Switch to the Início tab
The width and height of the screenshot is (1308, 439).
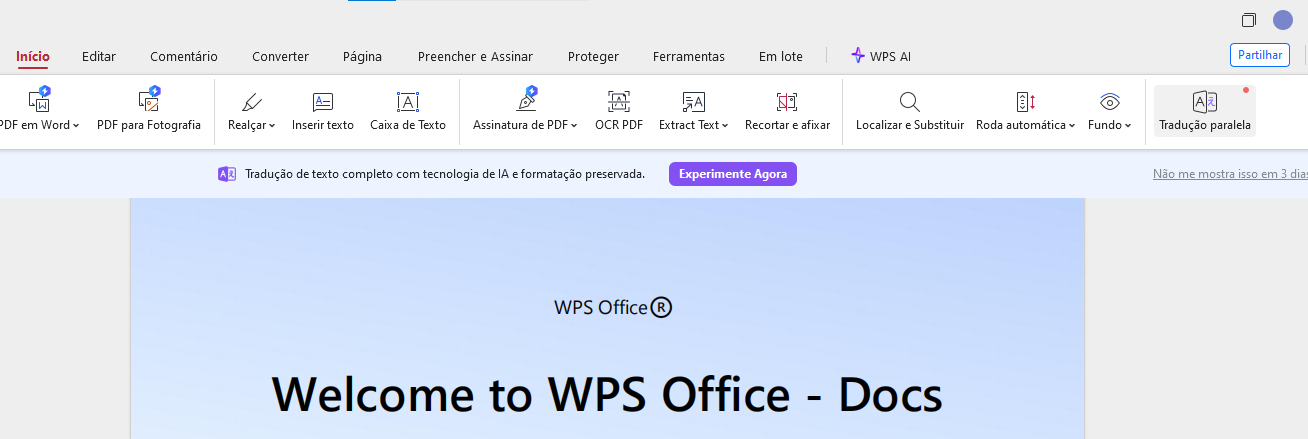pos(33,56)
